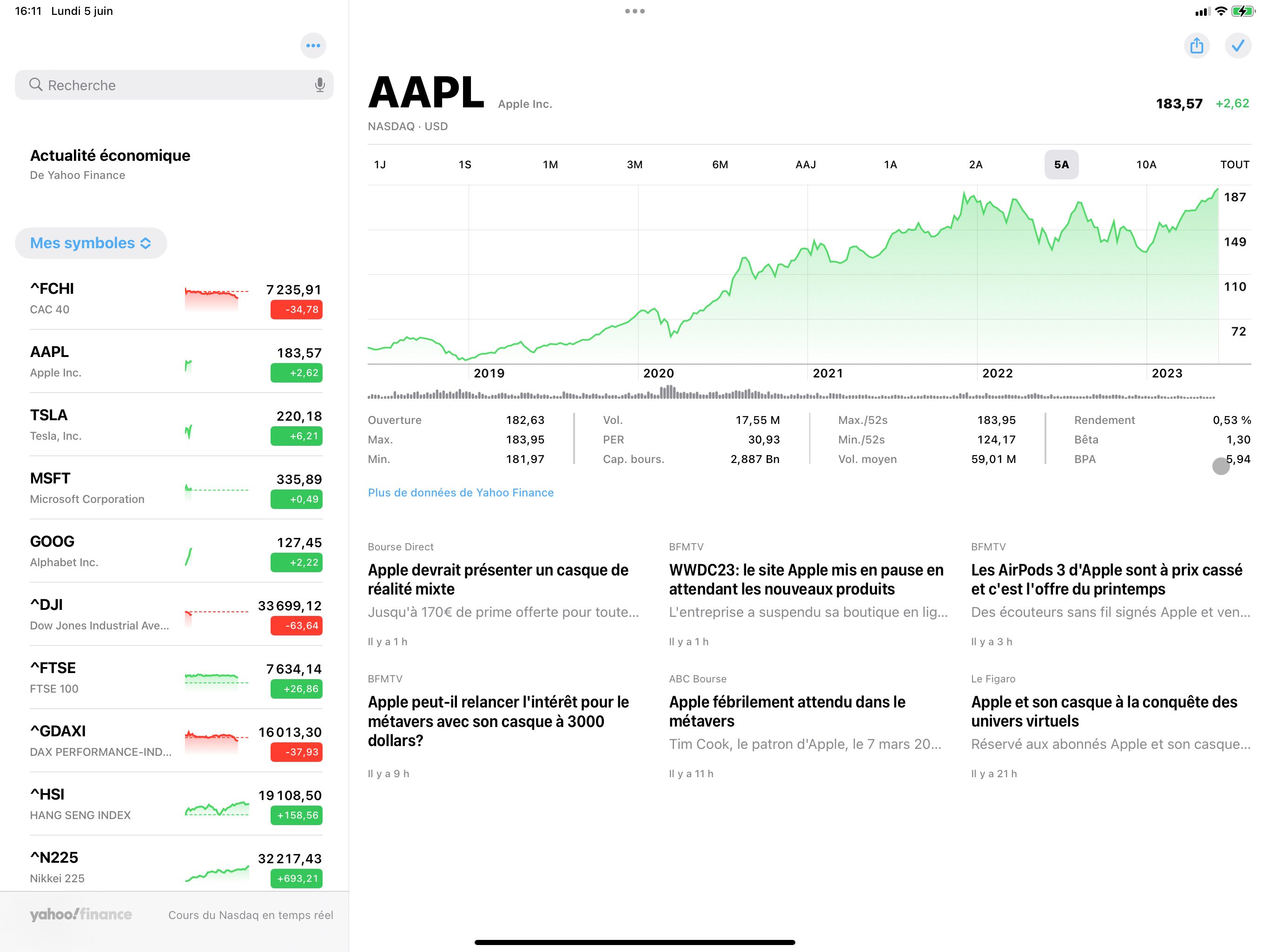Tap the Wi-Fi status icon

(x=1221, y=11)
